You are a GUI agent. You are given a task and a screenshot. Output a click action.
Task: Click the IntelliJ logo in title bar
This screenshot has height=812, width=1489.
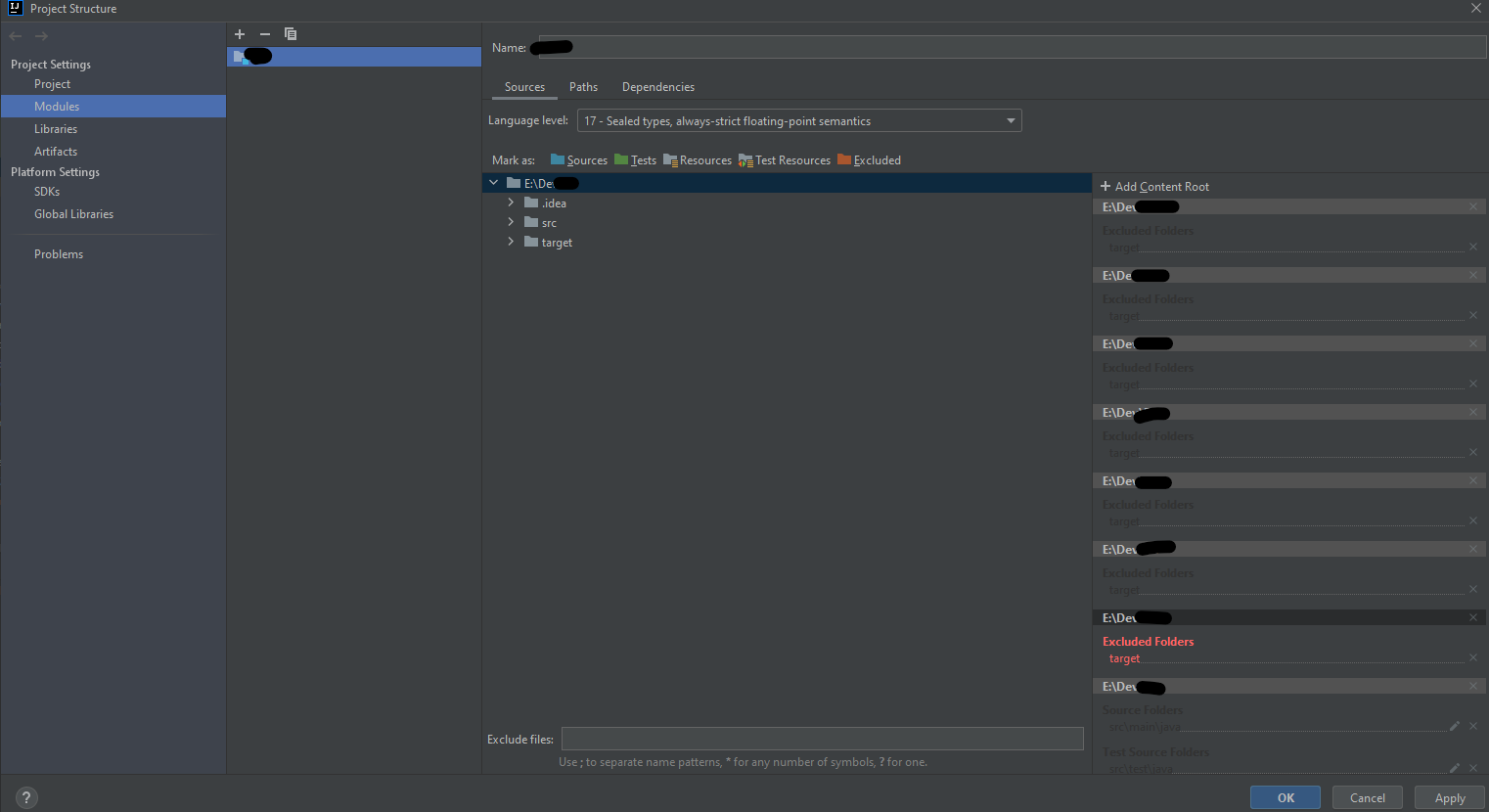(15, 8)
